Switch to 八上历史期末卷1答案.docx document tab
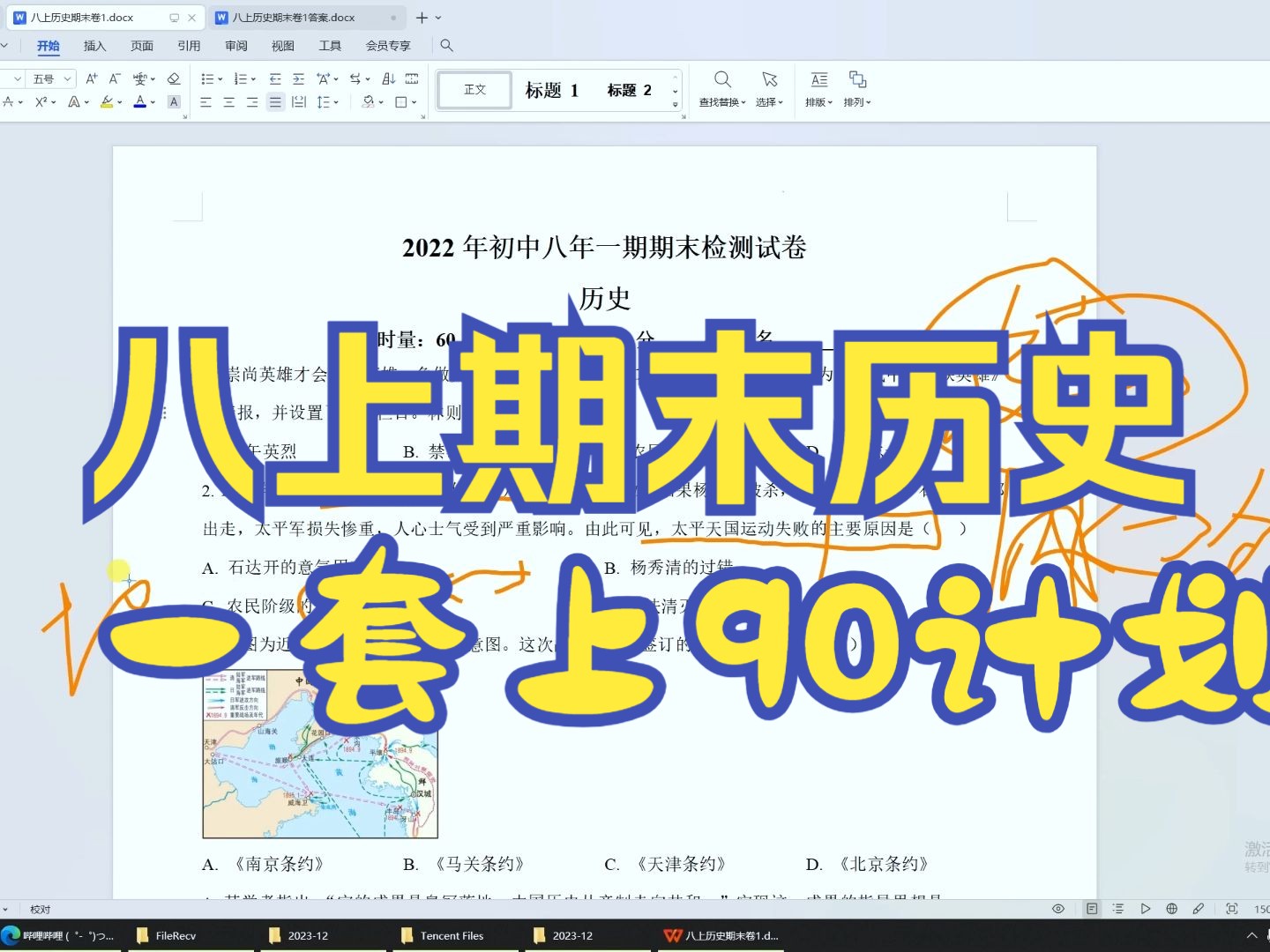Image resolution: width=1270 pixels, height=952 pixels. tap(305, 18)
